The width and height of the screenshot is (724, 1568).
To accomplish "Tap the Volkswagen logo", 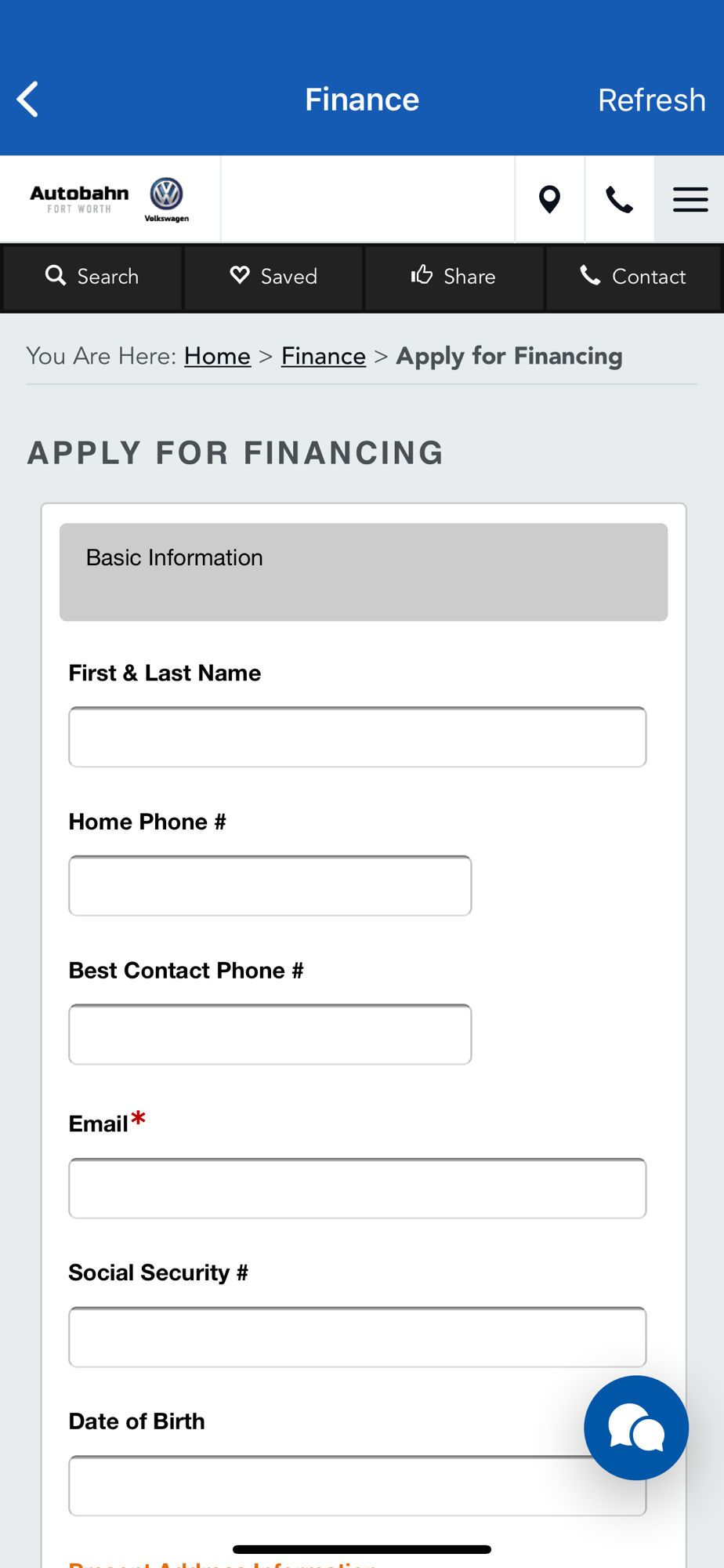I will 167,199.
